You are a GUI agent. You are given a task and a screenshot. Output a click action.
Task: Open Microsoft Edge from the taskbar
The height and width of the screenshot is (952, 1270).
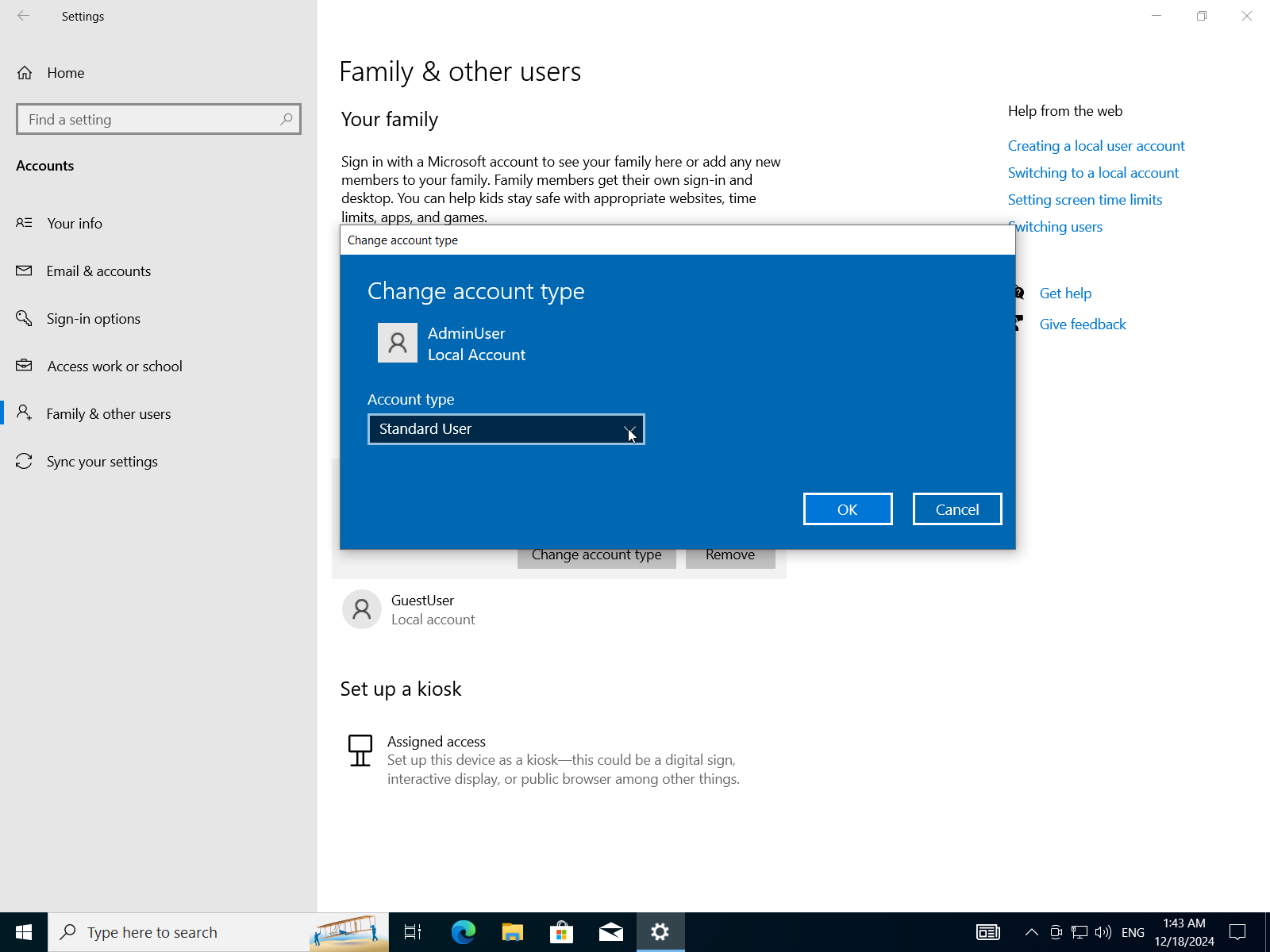(x=463, y=932)
